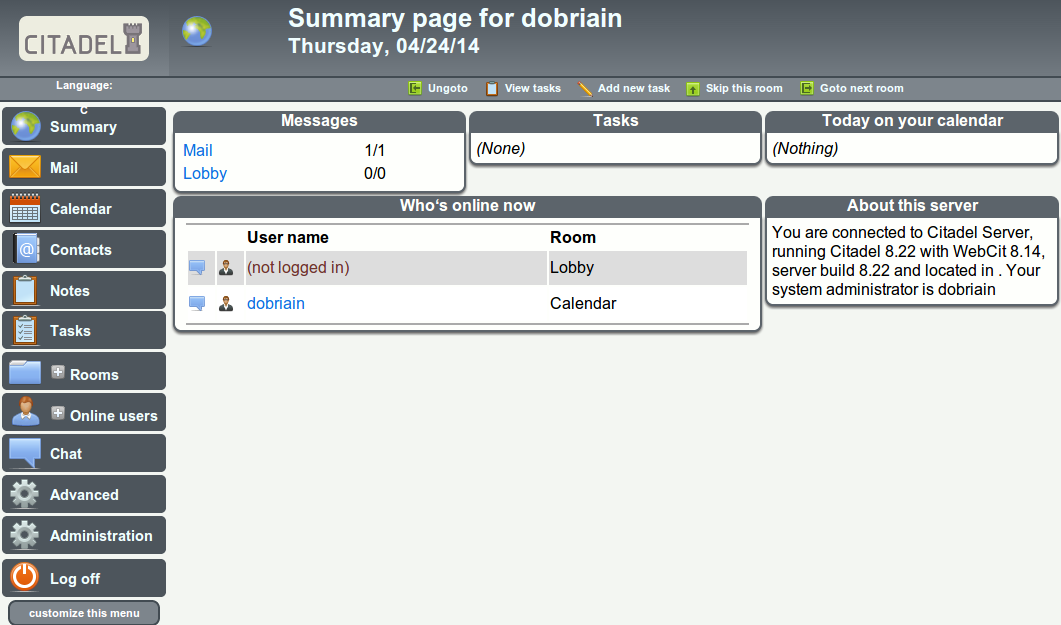Click the Room column header
The width and height of the screenshot is (1061, 625).
click(573, 237)
